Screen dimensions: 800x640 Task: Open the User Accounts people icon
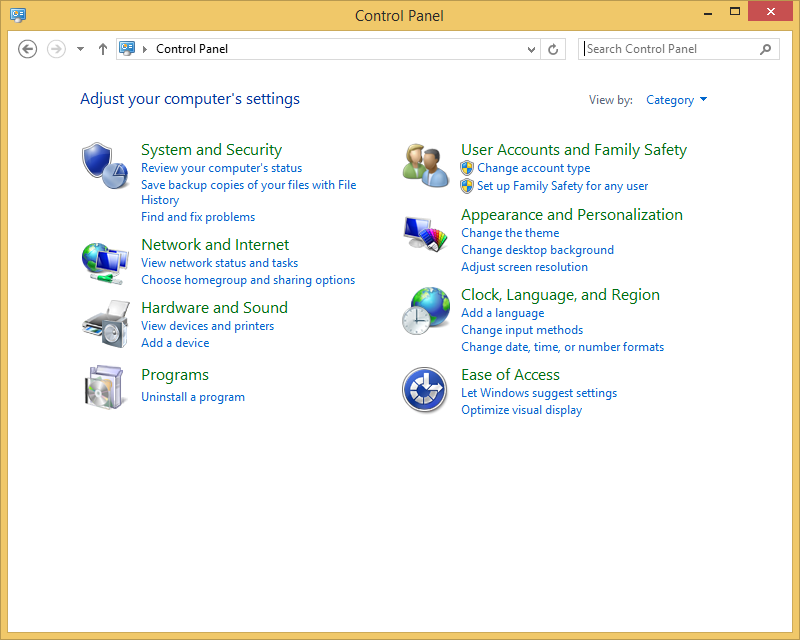pyautogui.click(x=426, y=165)
